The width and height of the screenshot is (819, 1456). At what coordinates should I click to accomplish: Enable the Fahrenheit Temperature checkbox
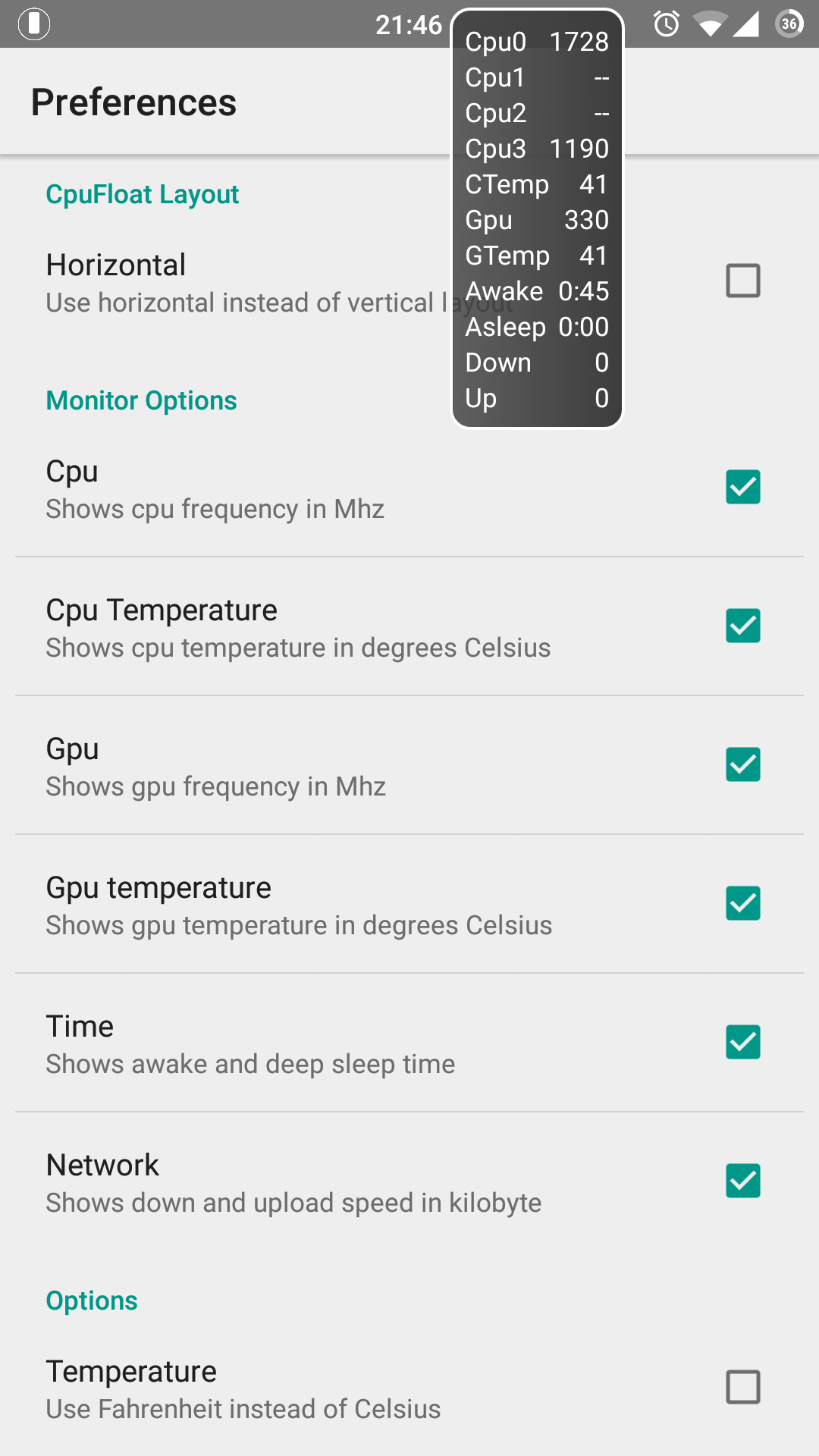pyautogui.click(x=743, y=1387)
